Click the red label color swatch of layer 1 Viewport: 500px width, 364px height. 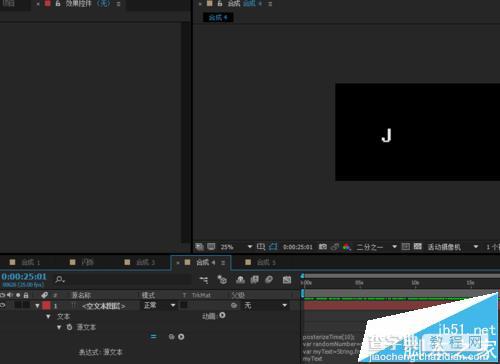(x=46, y=305)
